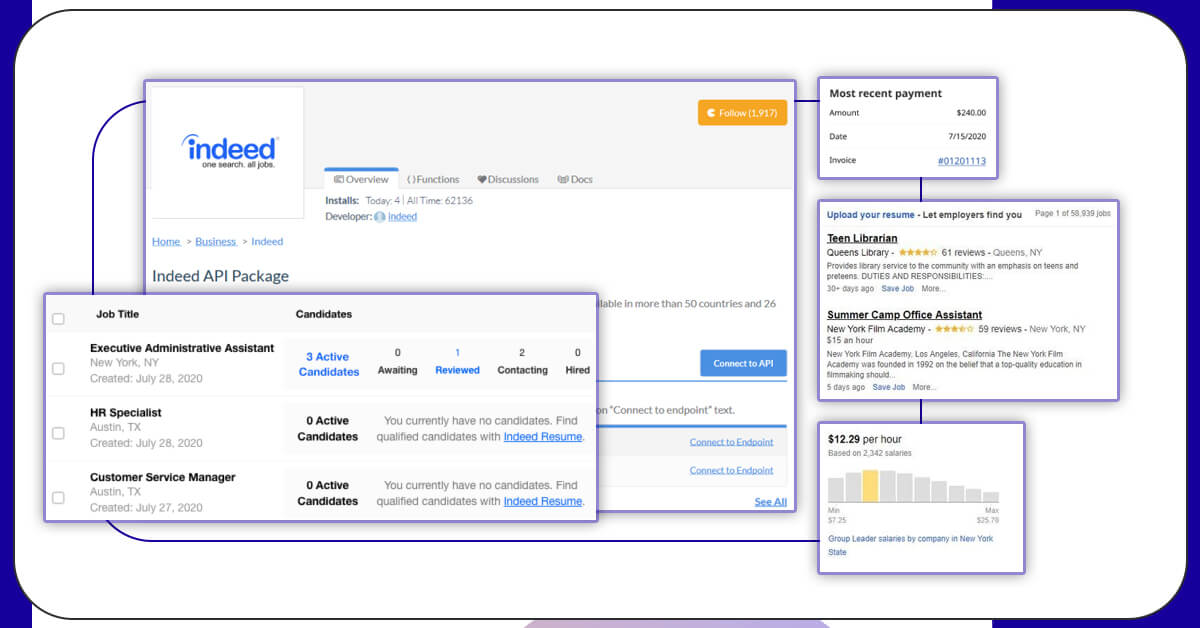Viewport: 1200px width, 628px height.
Task: Open the Executive Administrative Assistant job title
Action: [x=182, y=348]
